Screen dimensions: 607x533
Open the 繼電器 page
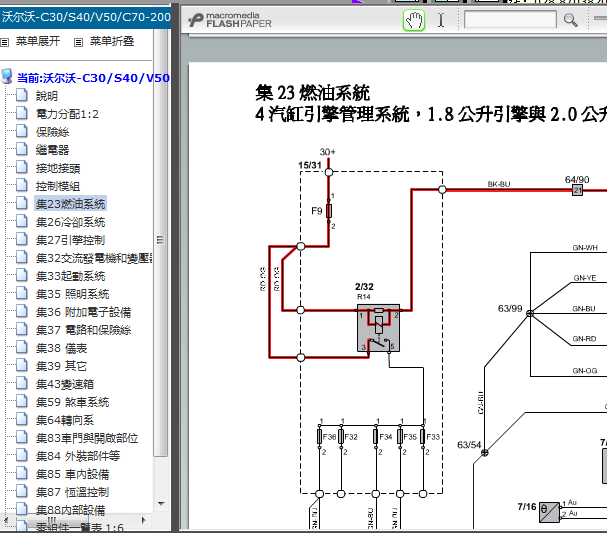[x=52, y=150]
